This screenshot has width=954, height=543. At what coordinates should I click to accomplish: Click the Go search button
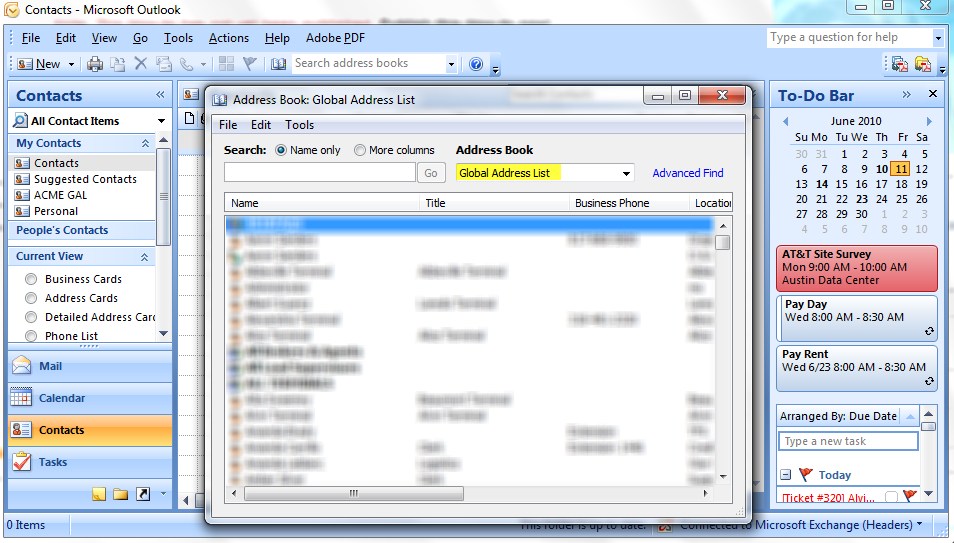click(x=431, y=173)
